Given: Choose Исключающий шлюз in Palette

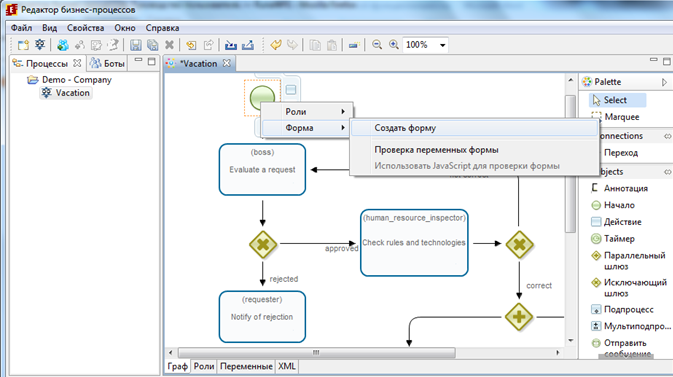Looking at the screenshot, I should point(629,288).
